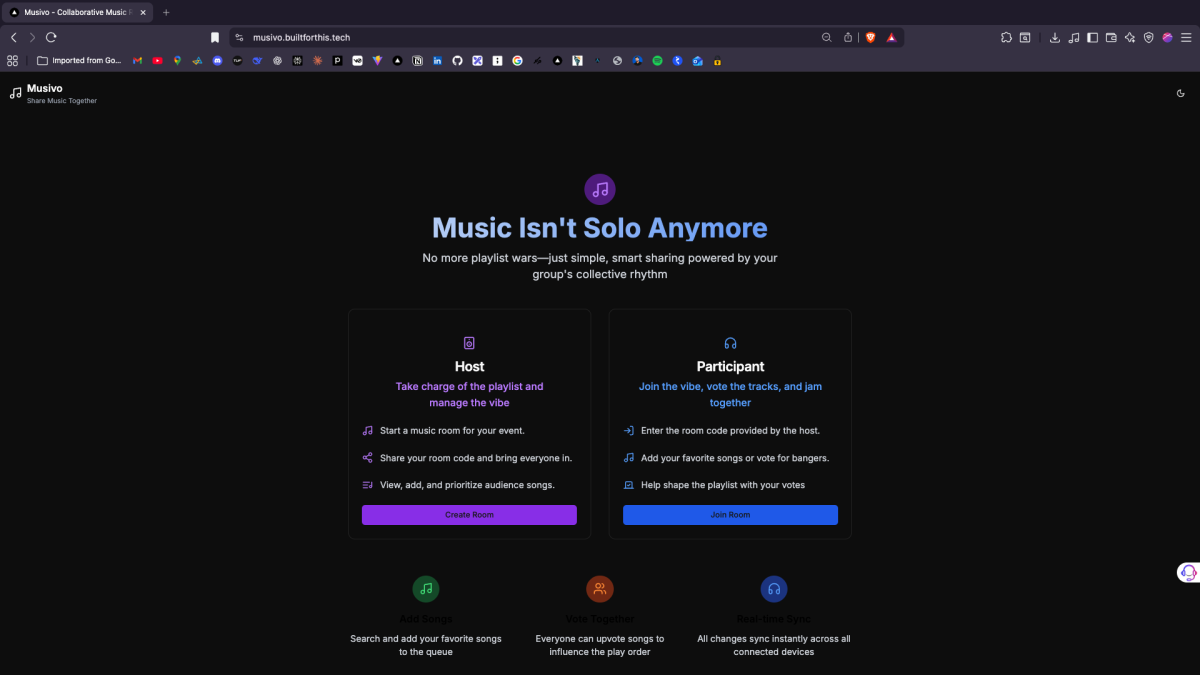Image resolution: width=1200 pixels, height=675 pixels.
Task: Click the zoom level magnifier in address bar
Action: [x=826, y=37]
